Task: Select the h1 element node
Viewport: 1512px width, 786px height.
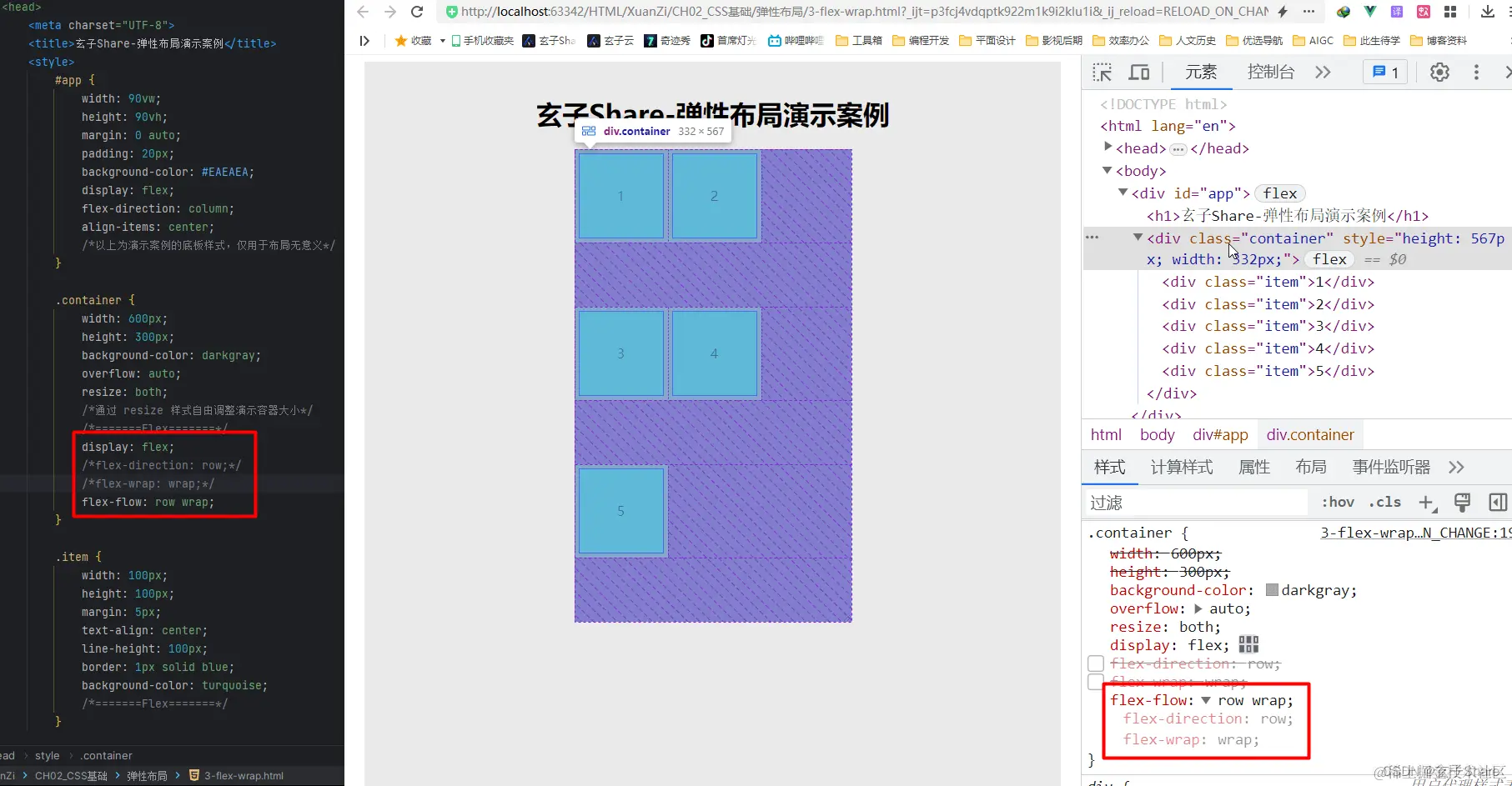Action: click(1287, 215)
